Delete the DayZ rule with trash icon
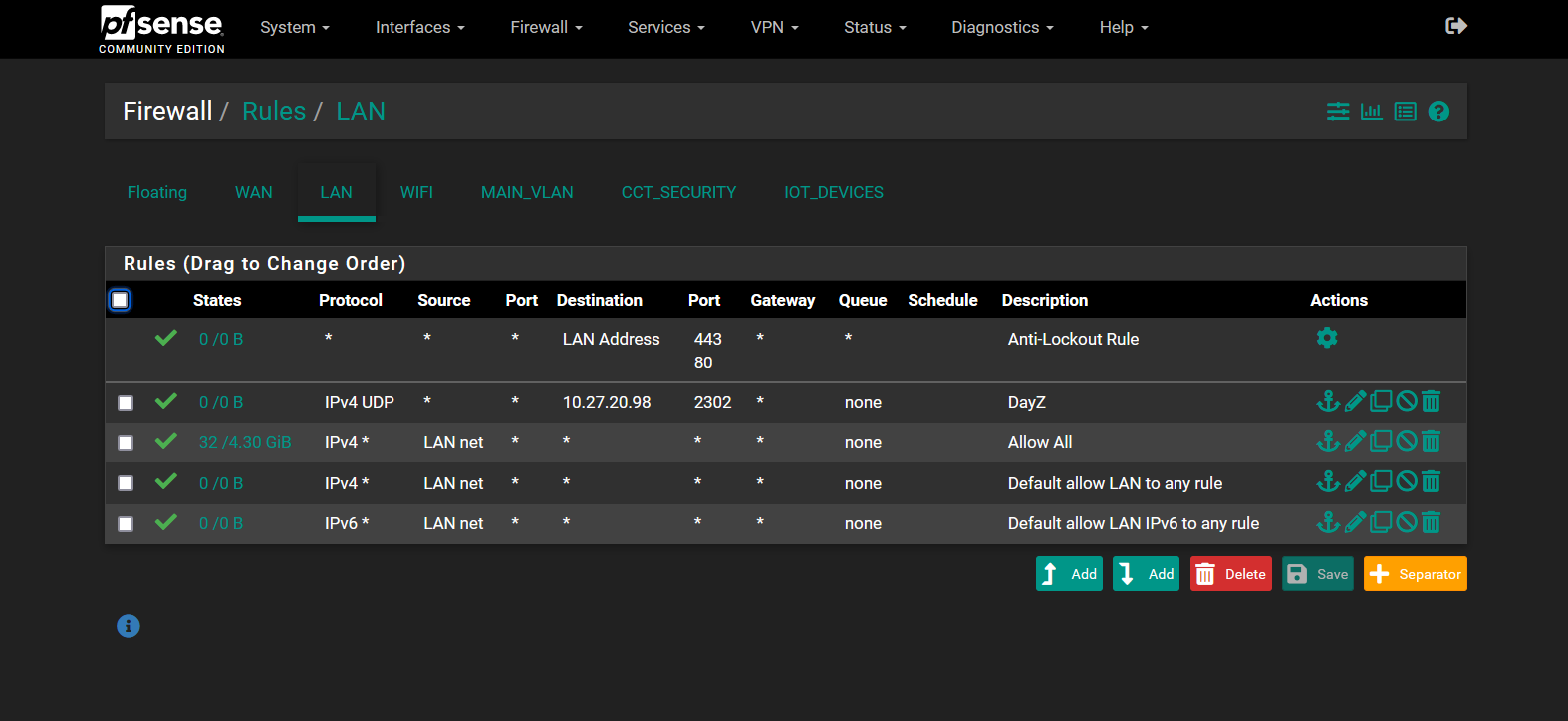This screenshot has height=721, width=1568. [1431, 401]
